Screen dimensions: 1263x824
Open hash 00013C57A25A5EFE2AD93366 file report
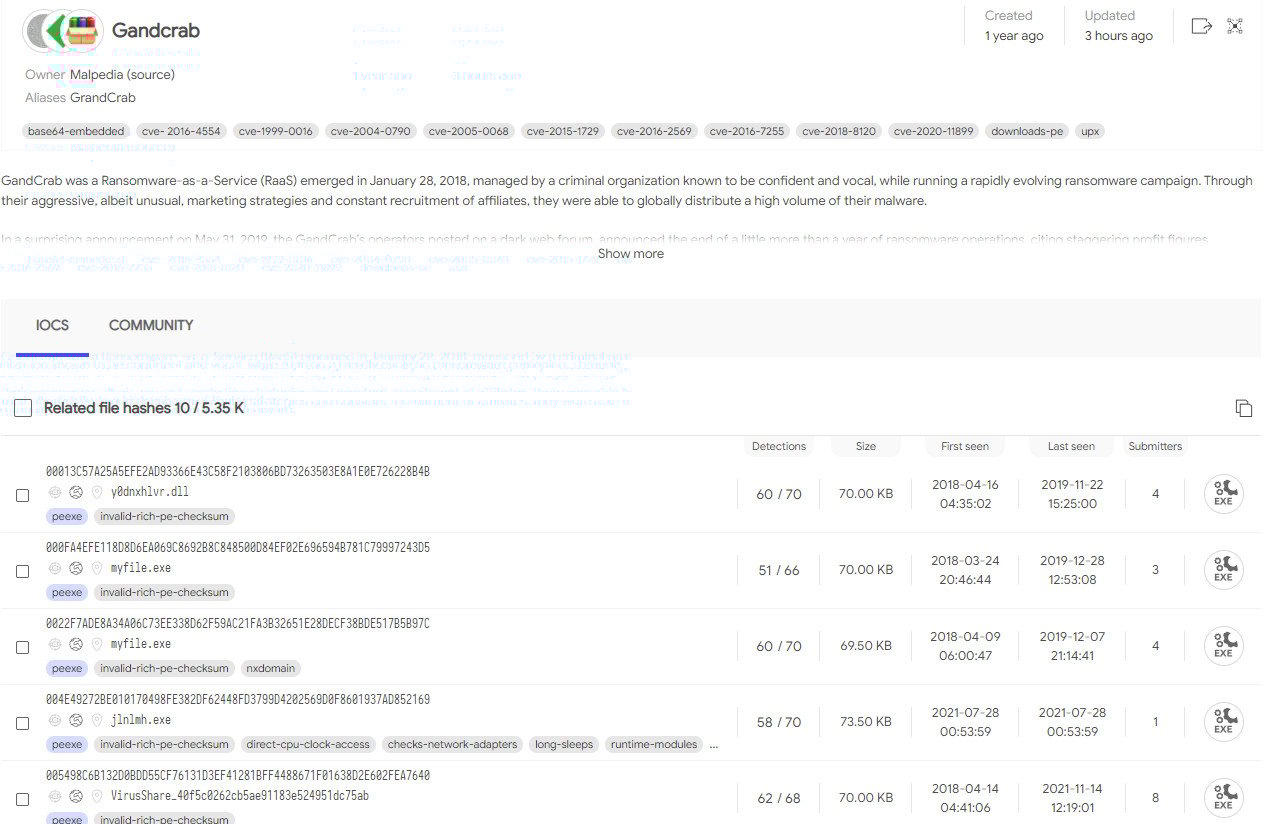238,472
